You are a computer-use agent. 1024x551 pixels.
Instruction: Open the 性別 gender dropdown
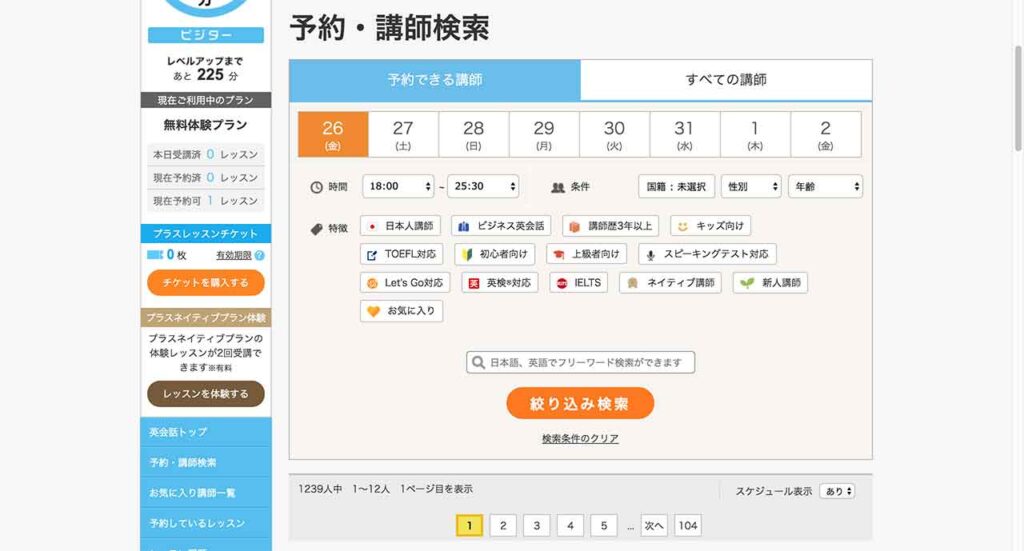click(x=750, y=186)
